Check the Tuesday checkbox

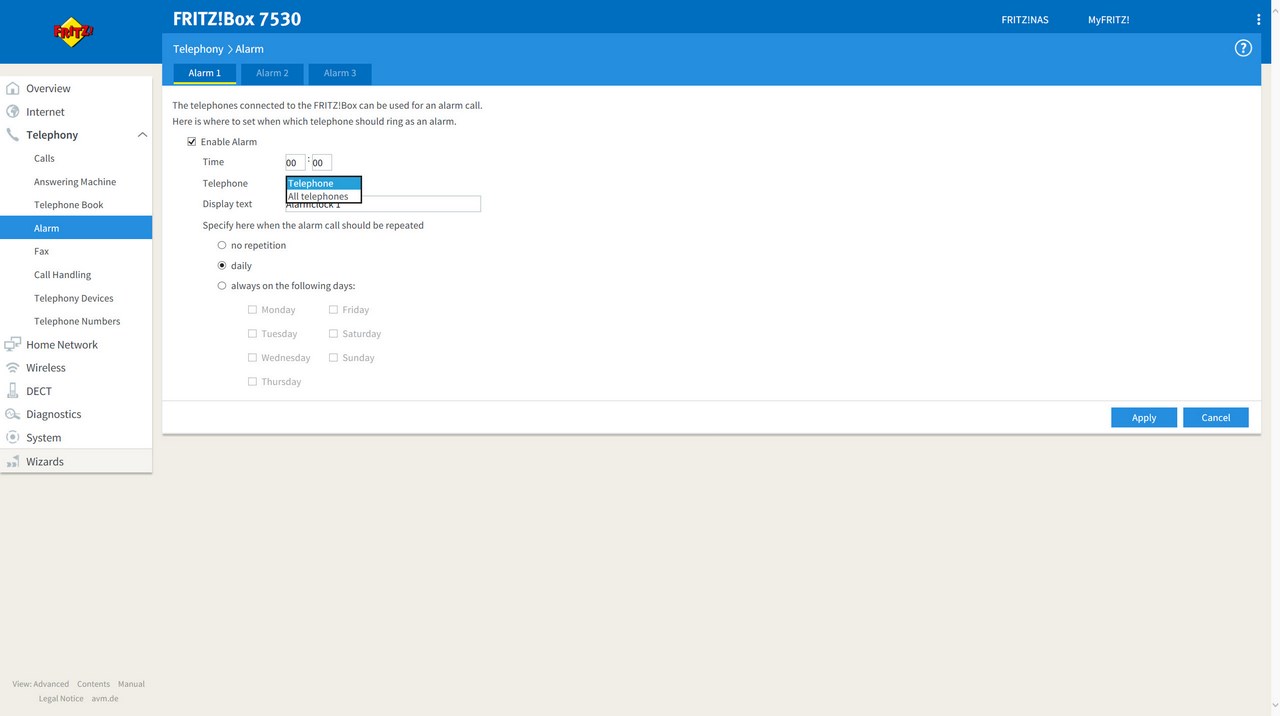[252, 334]
